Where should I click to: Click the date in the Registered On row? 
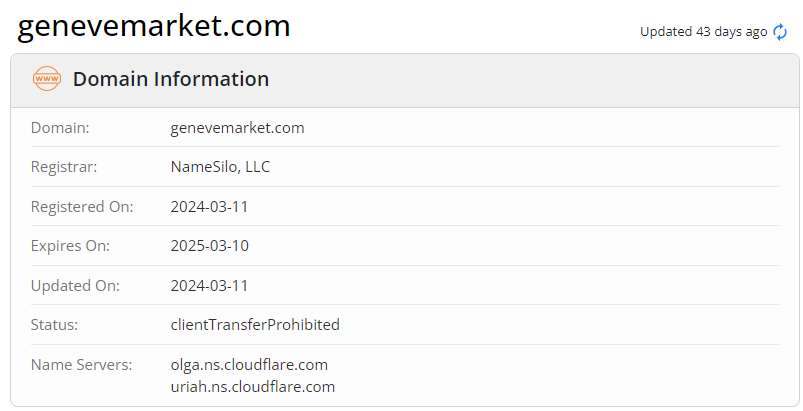point(210,207)
